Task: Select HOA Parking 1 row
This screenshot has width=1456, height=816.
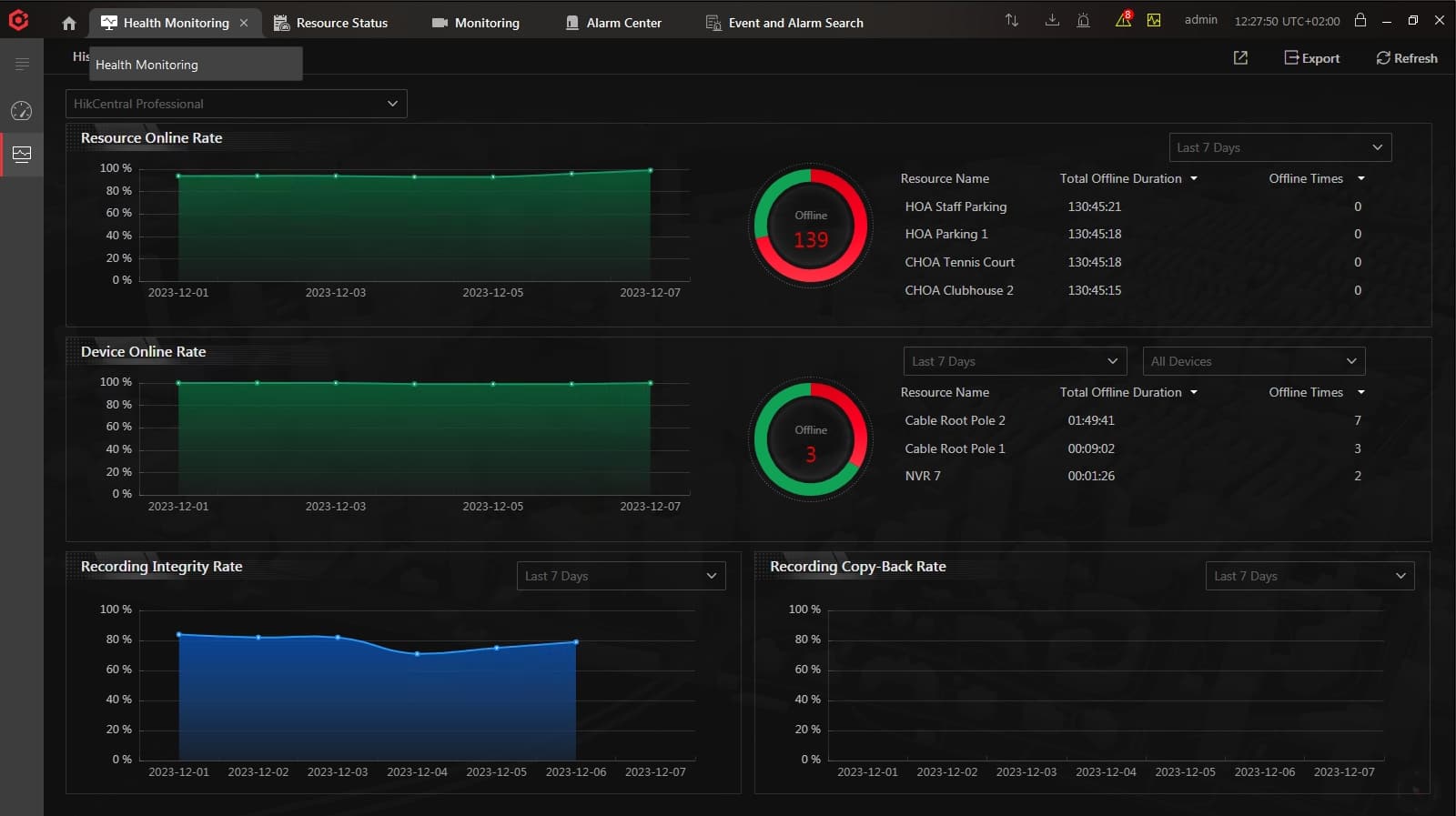Action: pyautogui.click(x=1133, y=234)
